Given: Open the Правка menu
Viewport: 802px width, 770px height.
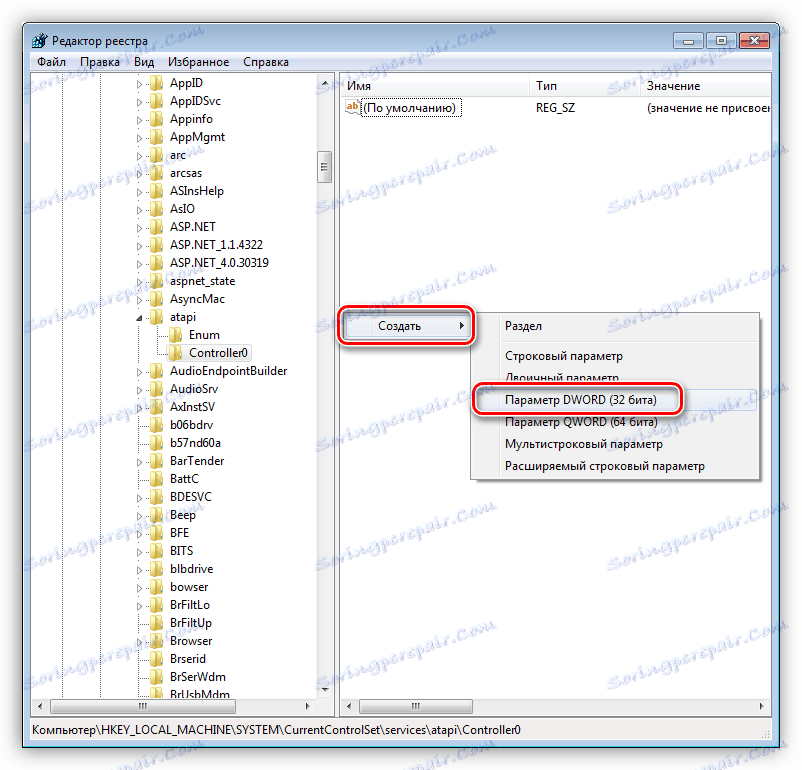Looking at the screenshot, I should click(100, 62).
